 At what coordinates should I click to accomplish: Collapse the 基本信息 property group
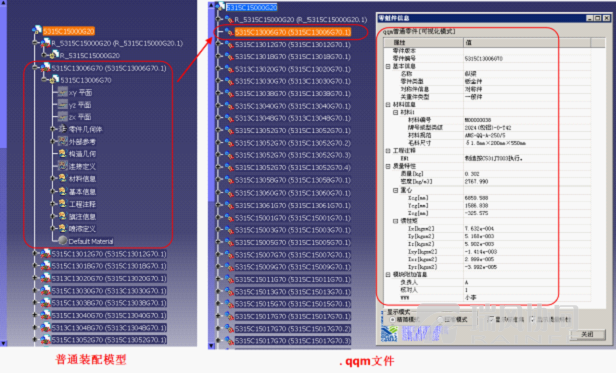(388, 66)
